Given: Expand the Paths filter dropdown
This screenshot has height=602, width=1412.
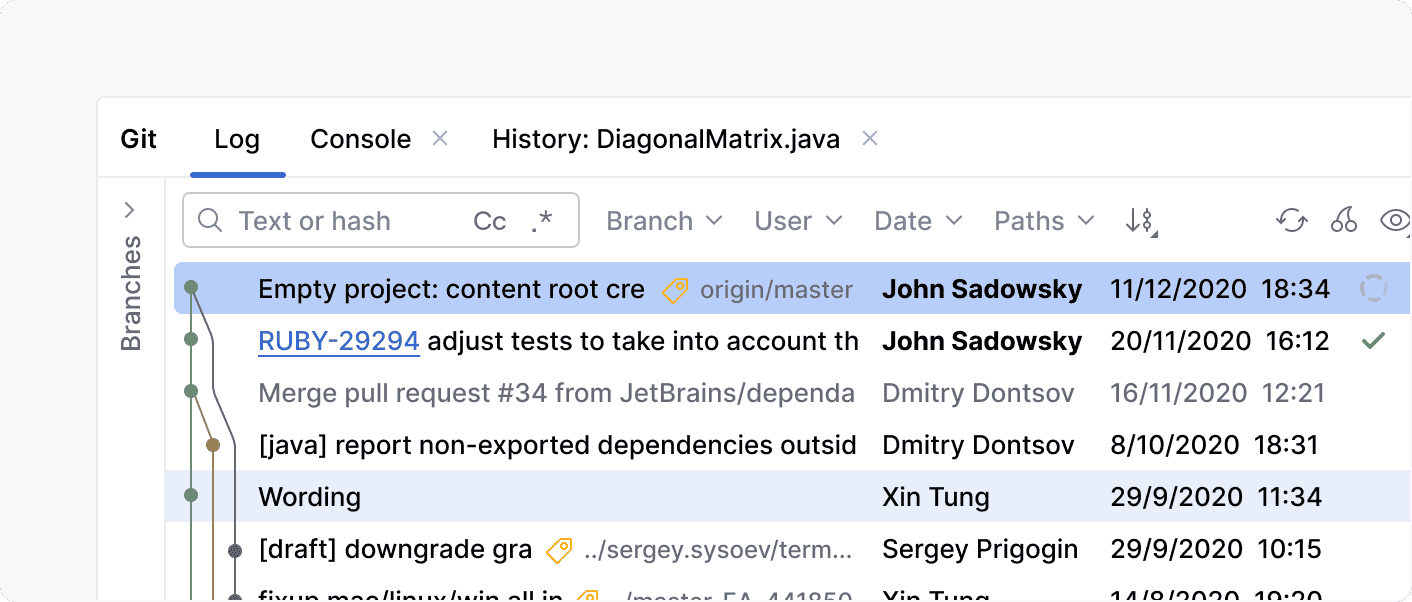Looking at the screenshot, I should (x=1043, y=221).
